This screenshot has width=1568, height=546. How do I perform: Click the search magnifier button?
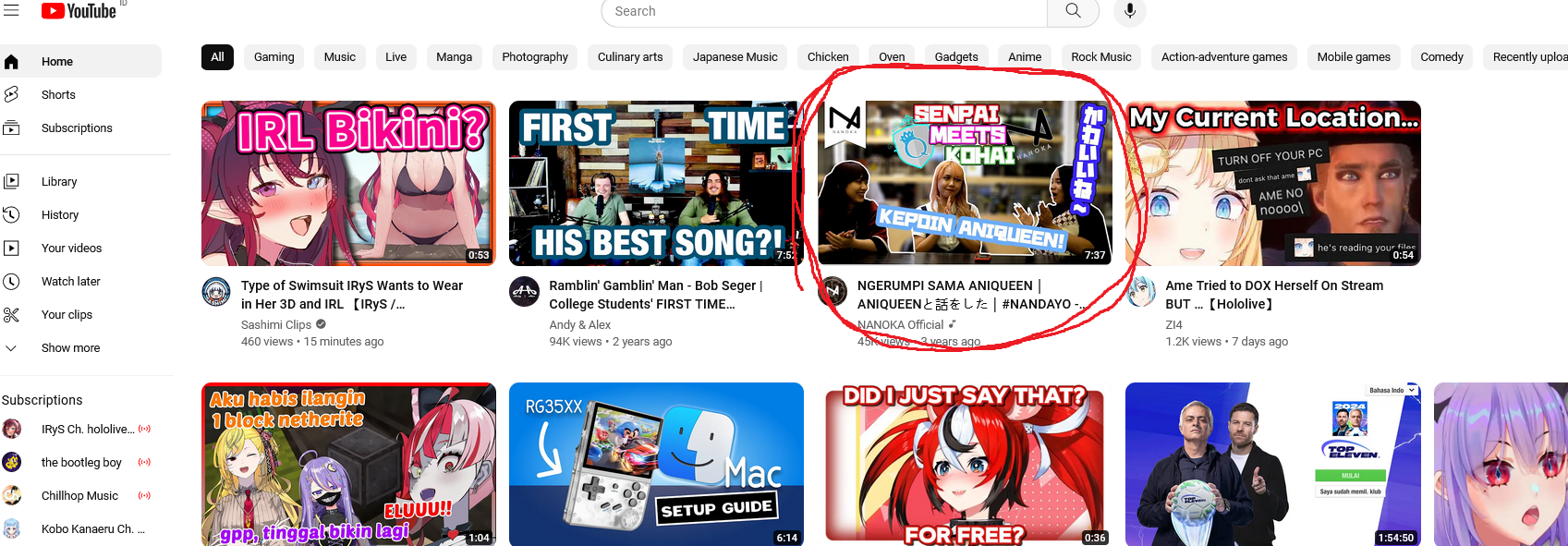point(1073,11)
